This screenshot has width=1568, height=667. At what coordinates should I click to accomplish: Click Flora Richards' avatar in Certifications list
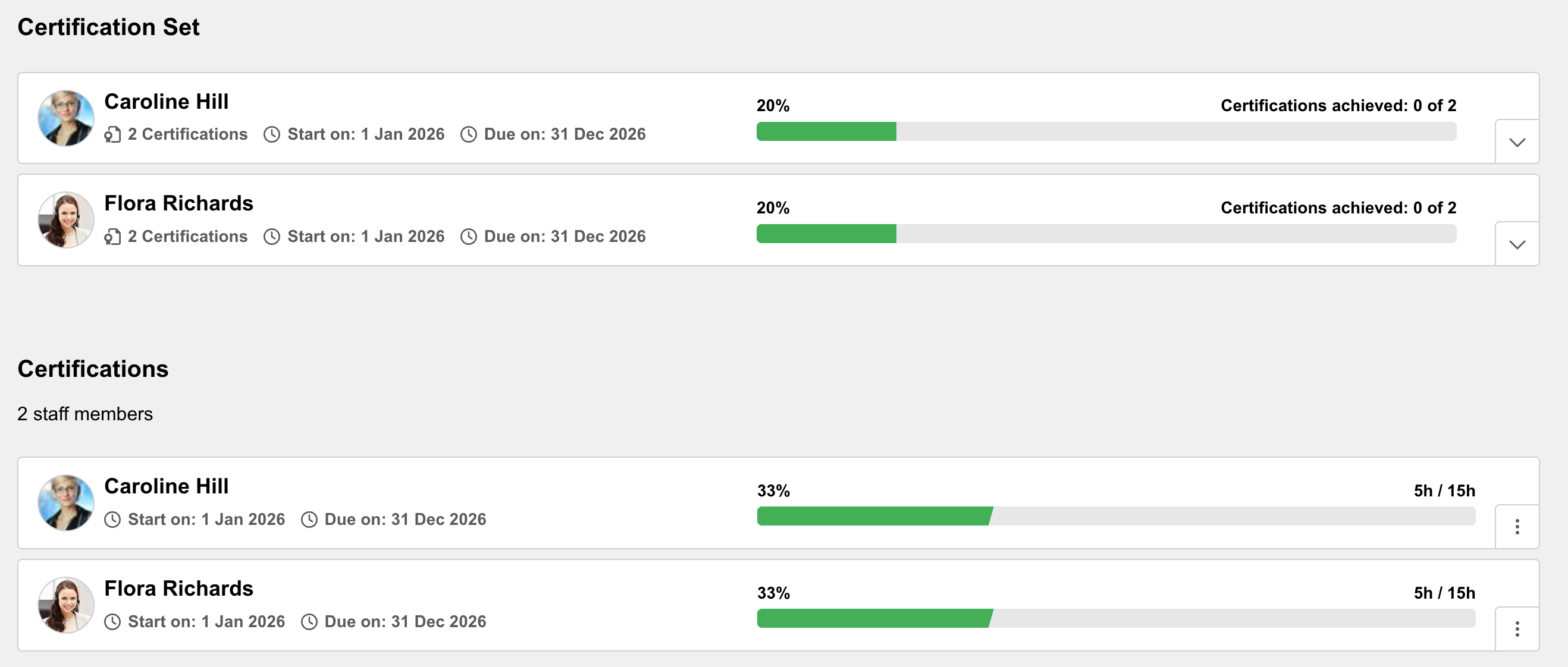(x=66, y=605)
